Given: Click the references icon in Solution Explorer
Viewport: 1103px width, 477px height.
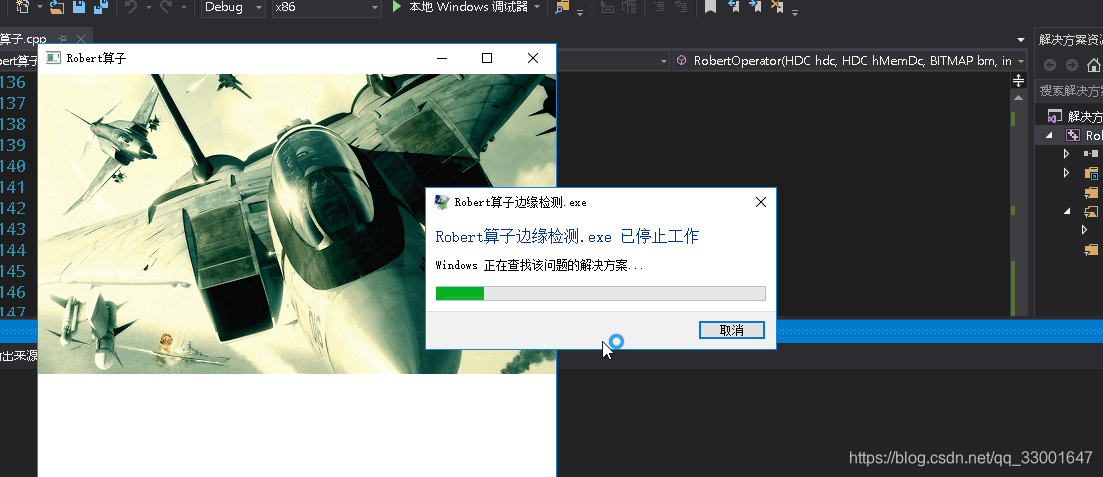Looking at the screenshot, I should pyautogui.click(x=1091, y=153).
